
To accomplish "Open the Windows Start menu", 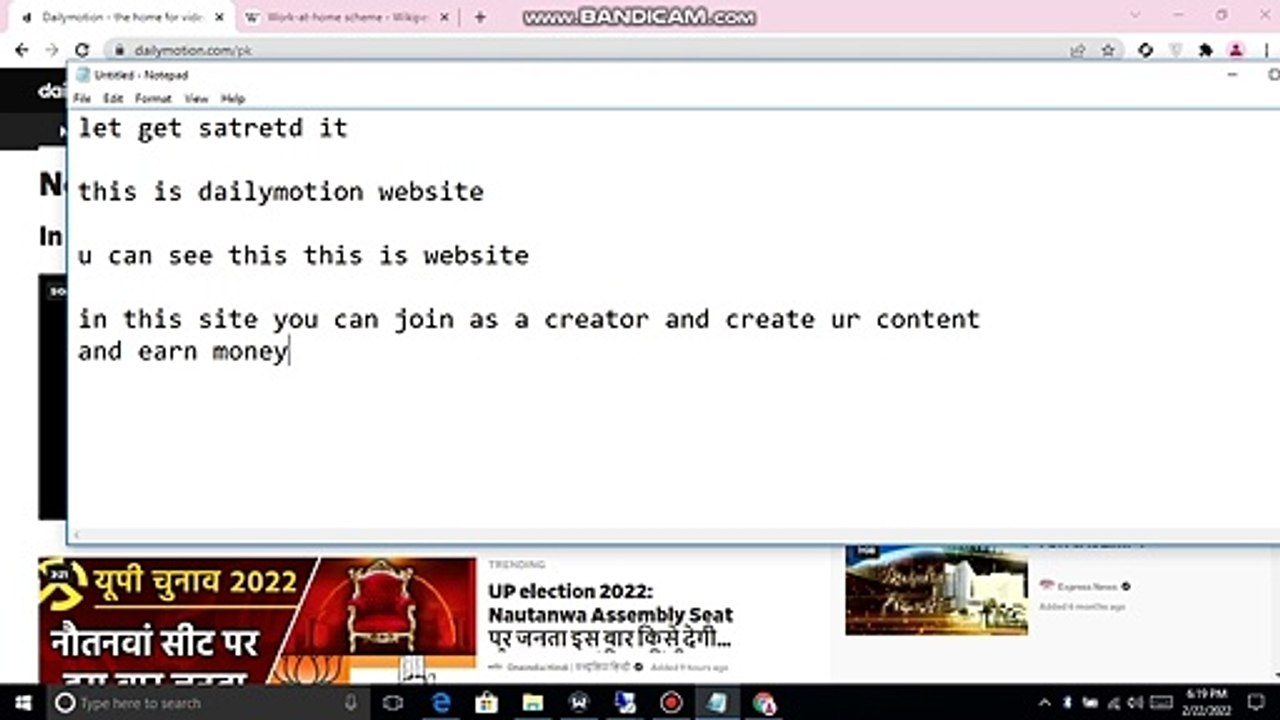I will [22, 703].
